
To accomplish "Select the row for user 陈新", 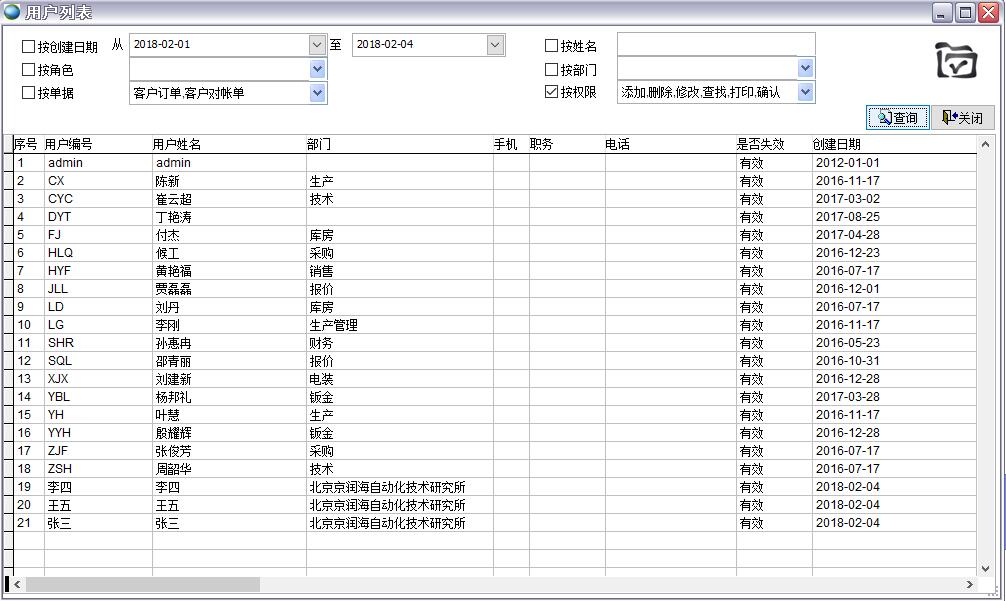I will 168,181.
